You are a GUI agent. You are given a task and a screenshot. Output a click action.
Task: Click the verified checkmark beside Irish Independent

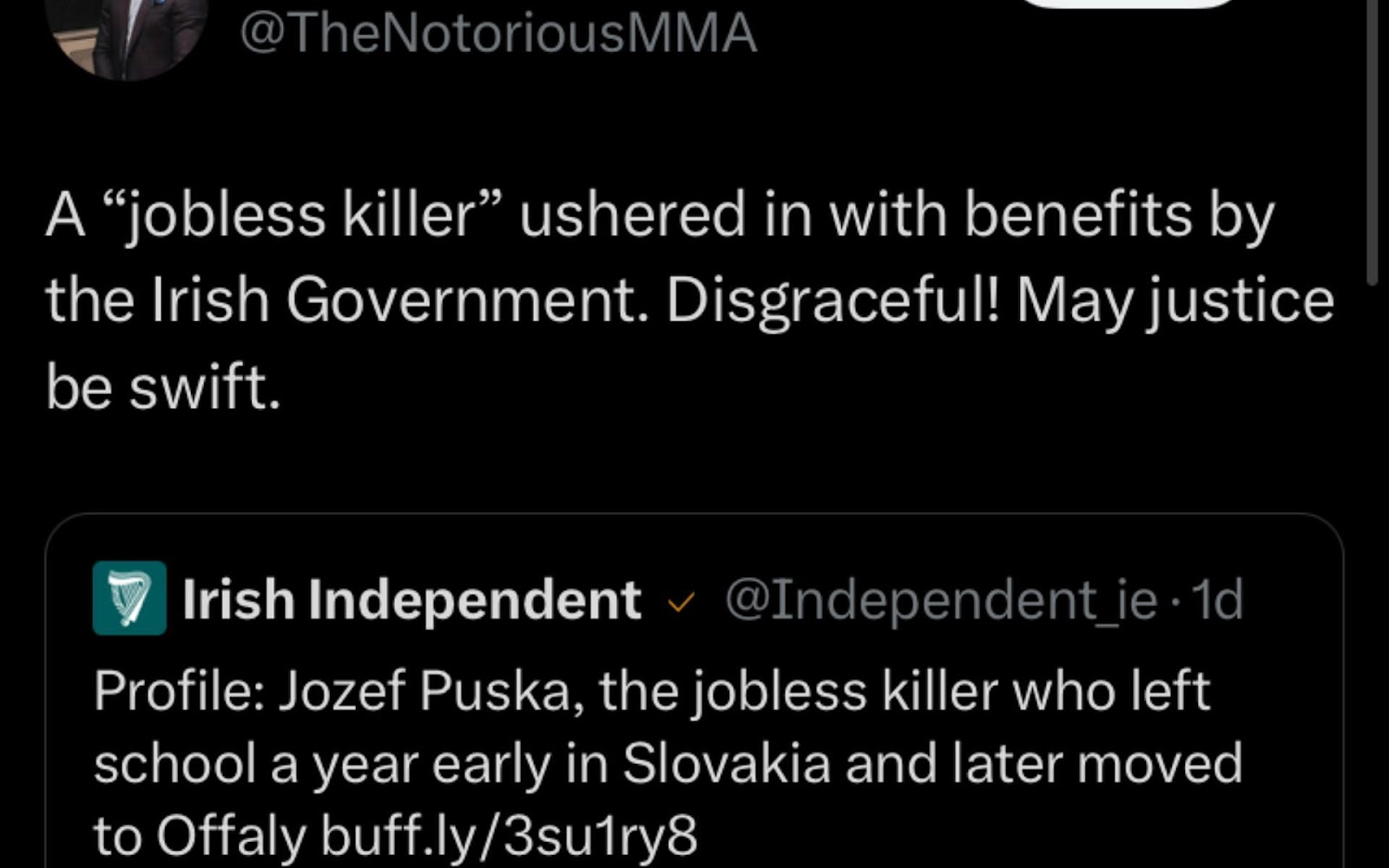682,601
